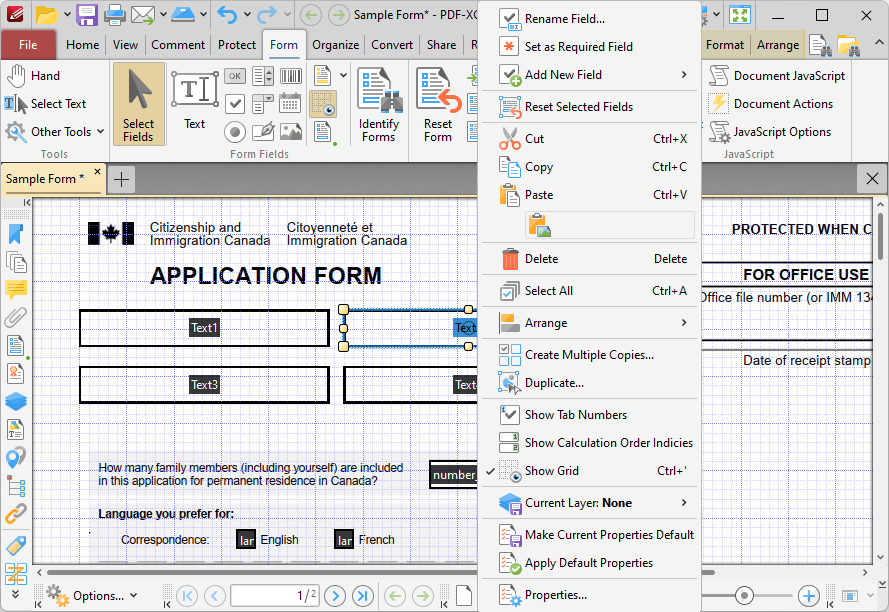Open the Links side panel

point(15,513)
